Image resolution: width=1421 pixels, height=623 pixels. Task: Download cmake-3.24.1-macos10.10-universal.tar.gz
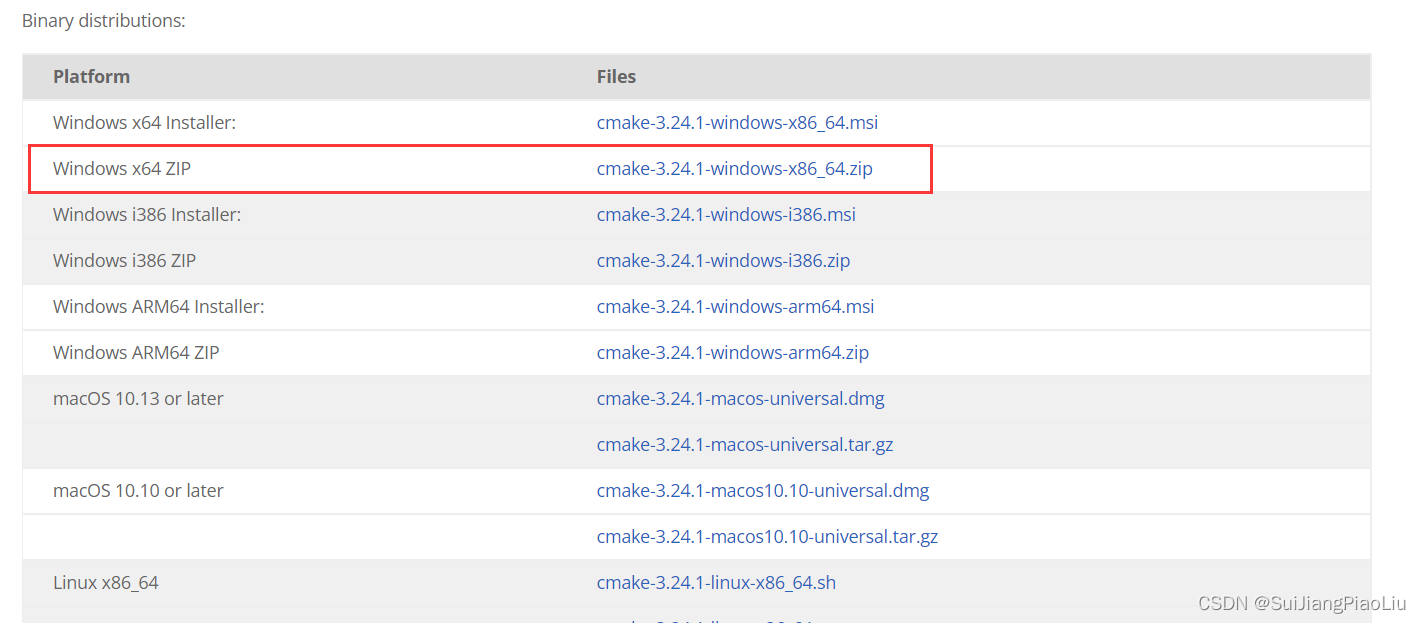coord(767,537)
